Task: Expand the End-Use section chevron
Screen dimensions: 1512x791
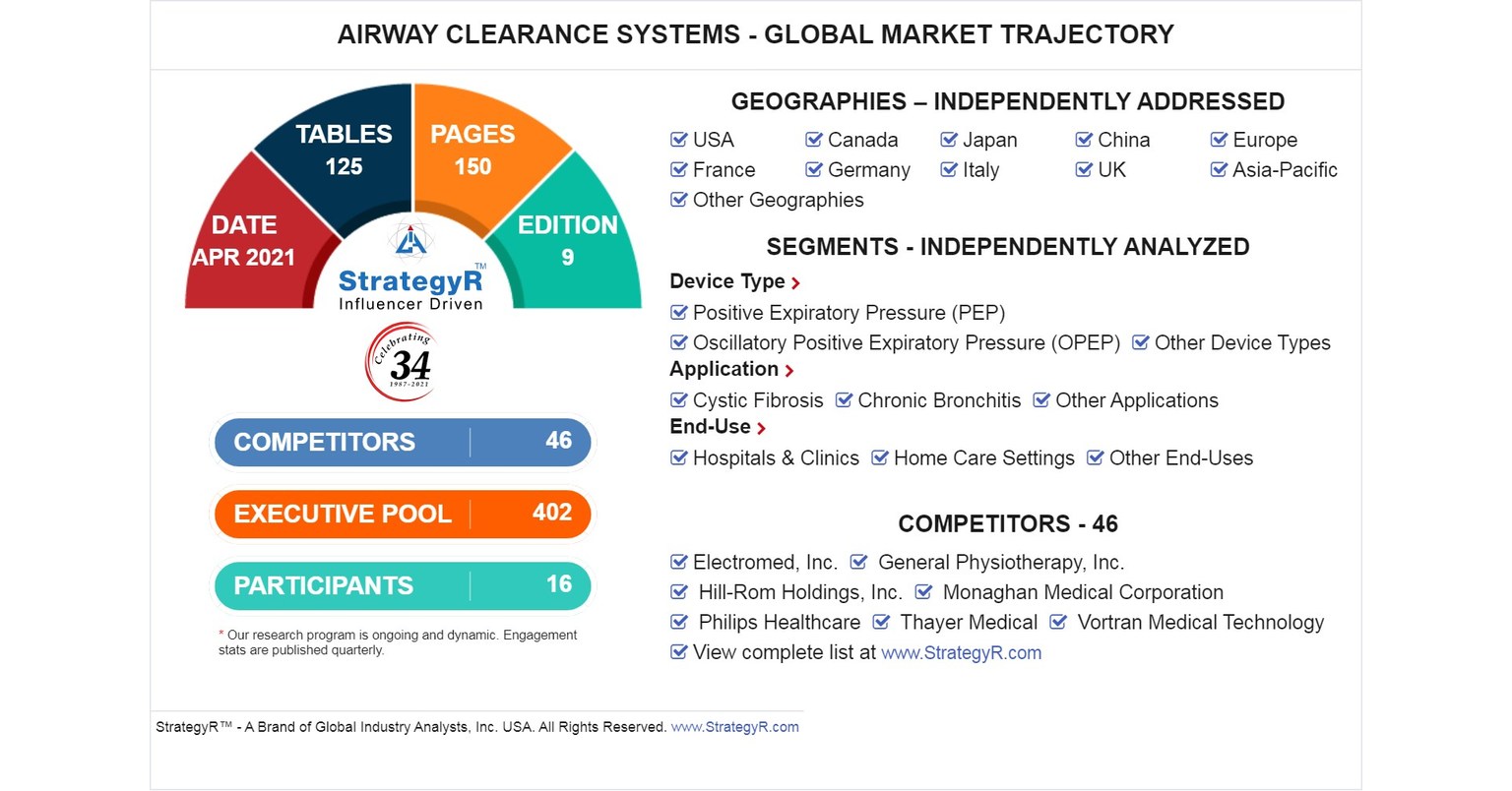Action: pos(763,427)
